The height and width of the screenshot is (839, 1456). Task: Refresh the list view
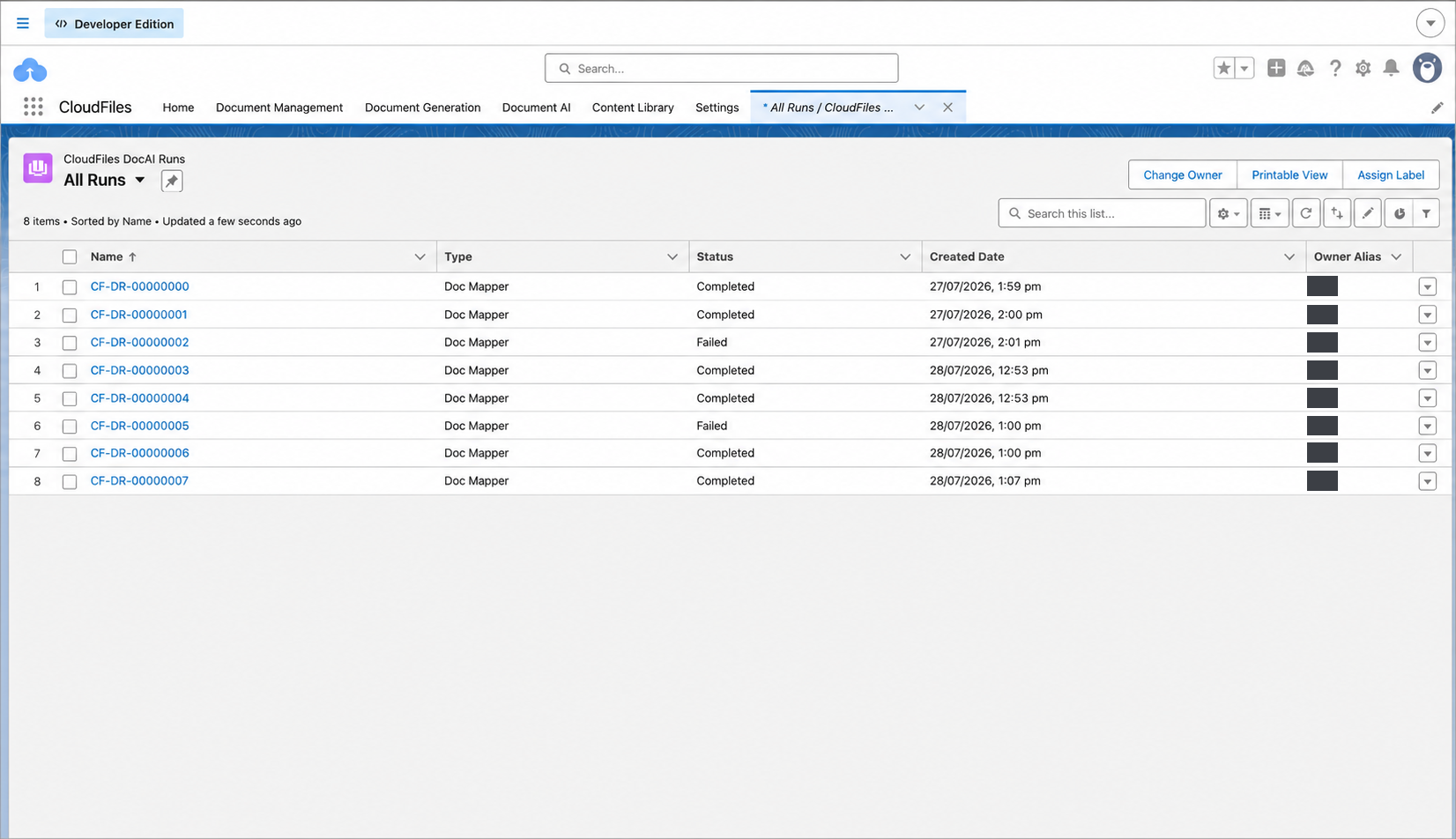(x=1306, y=213)
